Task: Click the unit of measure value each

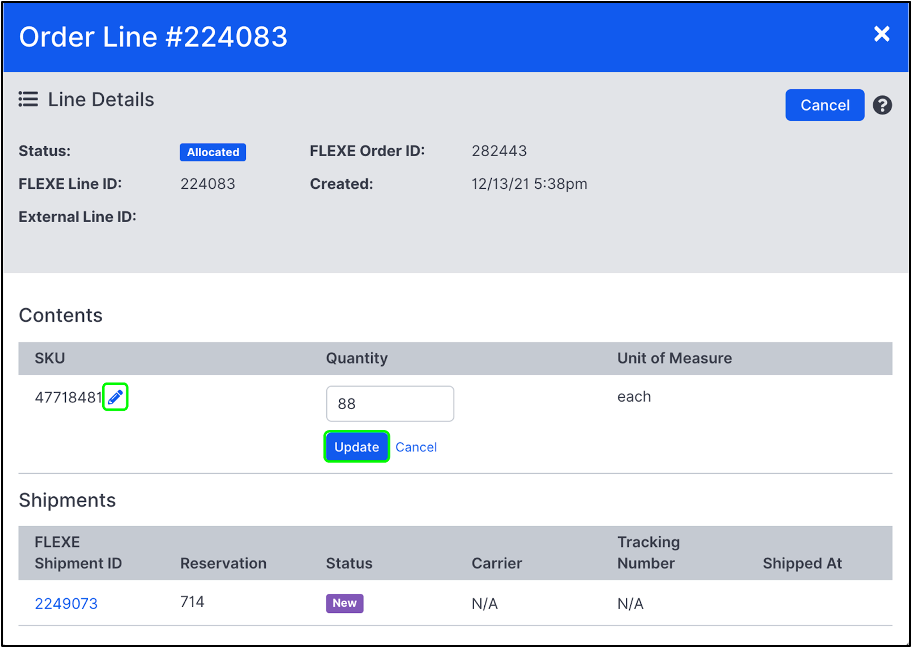Action: [634, 397]
